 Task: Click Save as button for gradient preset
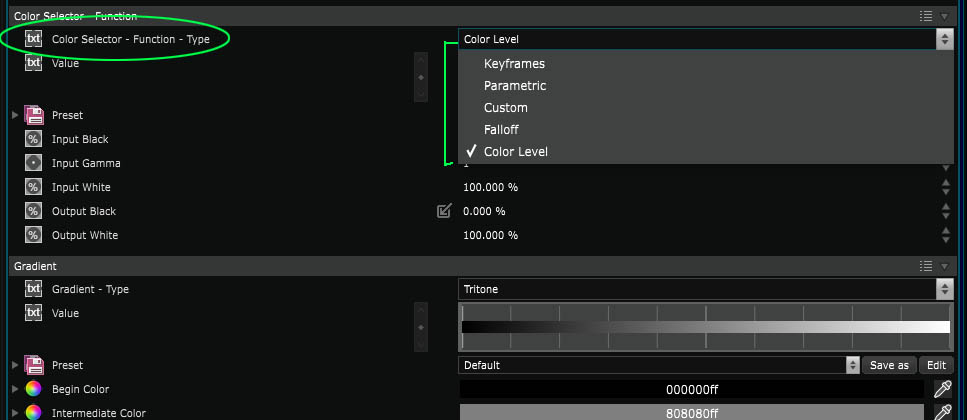pos(889,365)
